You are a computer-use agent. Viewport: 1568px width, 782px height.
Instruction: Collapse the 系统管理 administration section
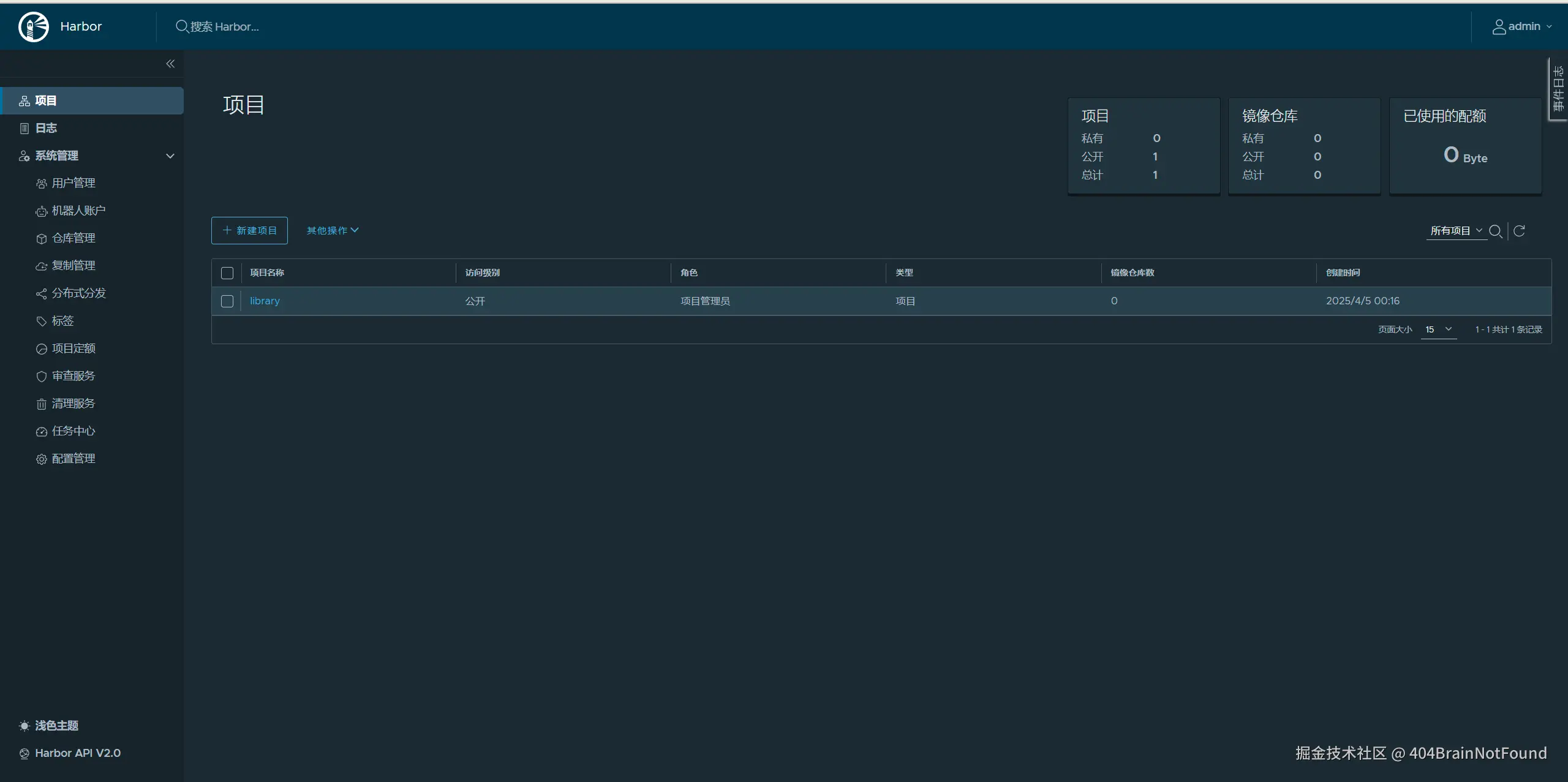pos(170,156)
